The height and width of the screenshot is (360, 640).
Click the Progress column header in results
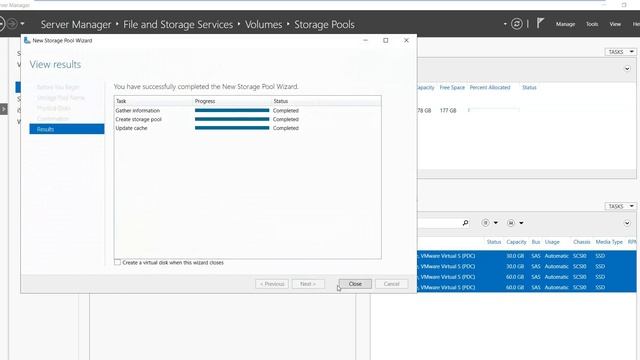tap(205, 101)
